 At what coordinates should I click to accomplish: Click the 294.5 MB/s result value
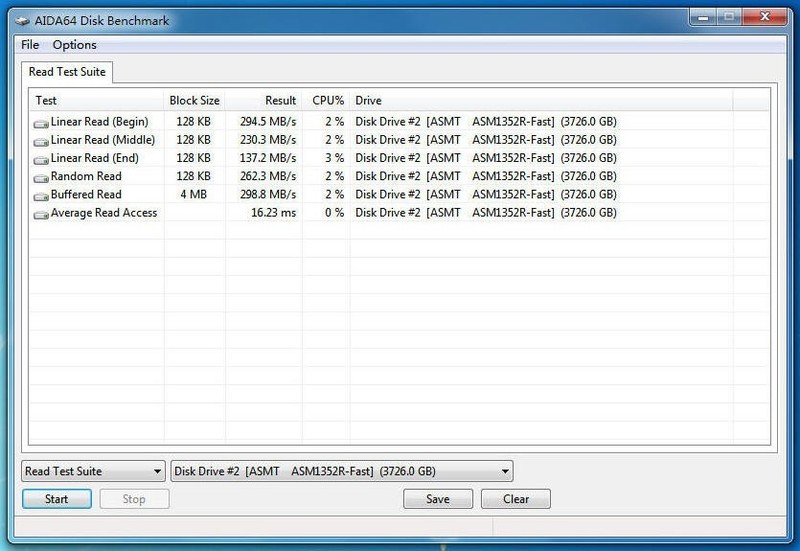point(268,122)
